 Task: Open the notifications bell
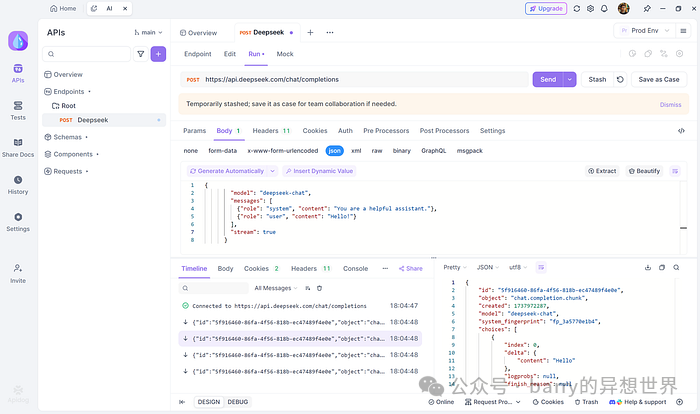tap(604, 8)
